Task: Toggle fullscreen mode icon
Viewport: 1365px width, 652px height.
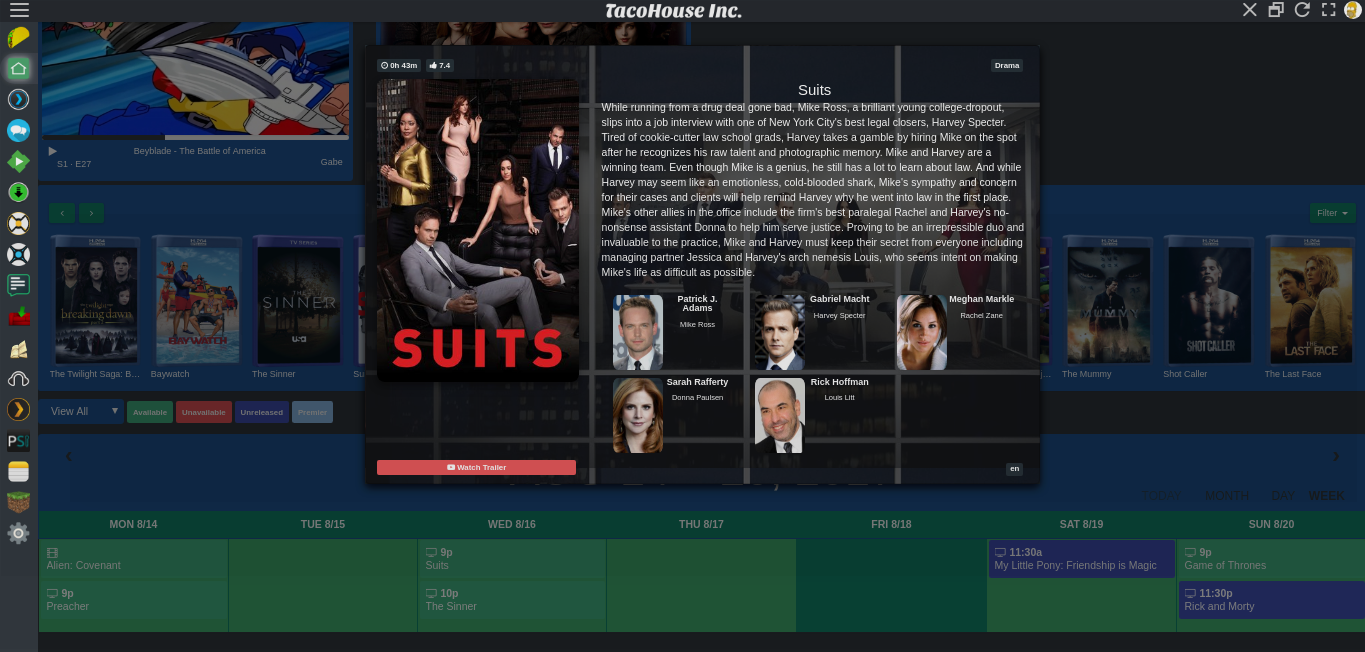Action: pos(1329,10)
